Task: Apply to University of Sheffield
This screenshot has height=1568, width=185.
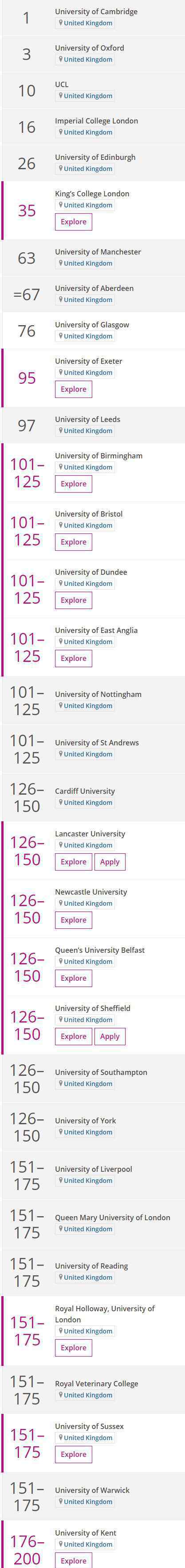Action: tap(110, 1037)
